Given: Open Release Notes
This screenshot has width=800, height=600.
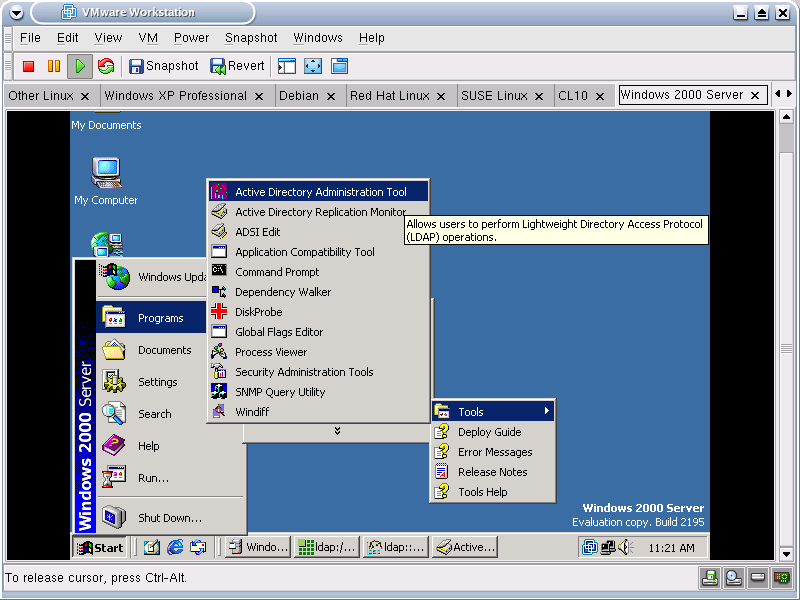Looking at the screenshot, I should click(x=493, y=472).
